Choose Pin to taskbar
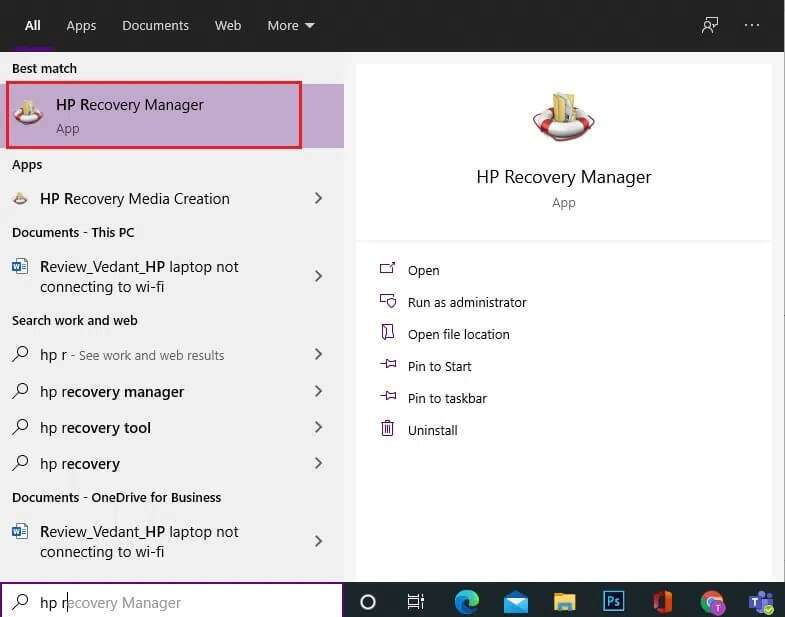Image resolution: width=785 pixels, height=617 pixels. 448,399
